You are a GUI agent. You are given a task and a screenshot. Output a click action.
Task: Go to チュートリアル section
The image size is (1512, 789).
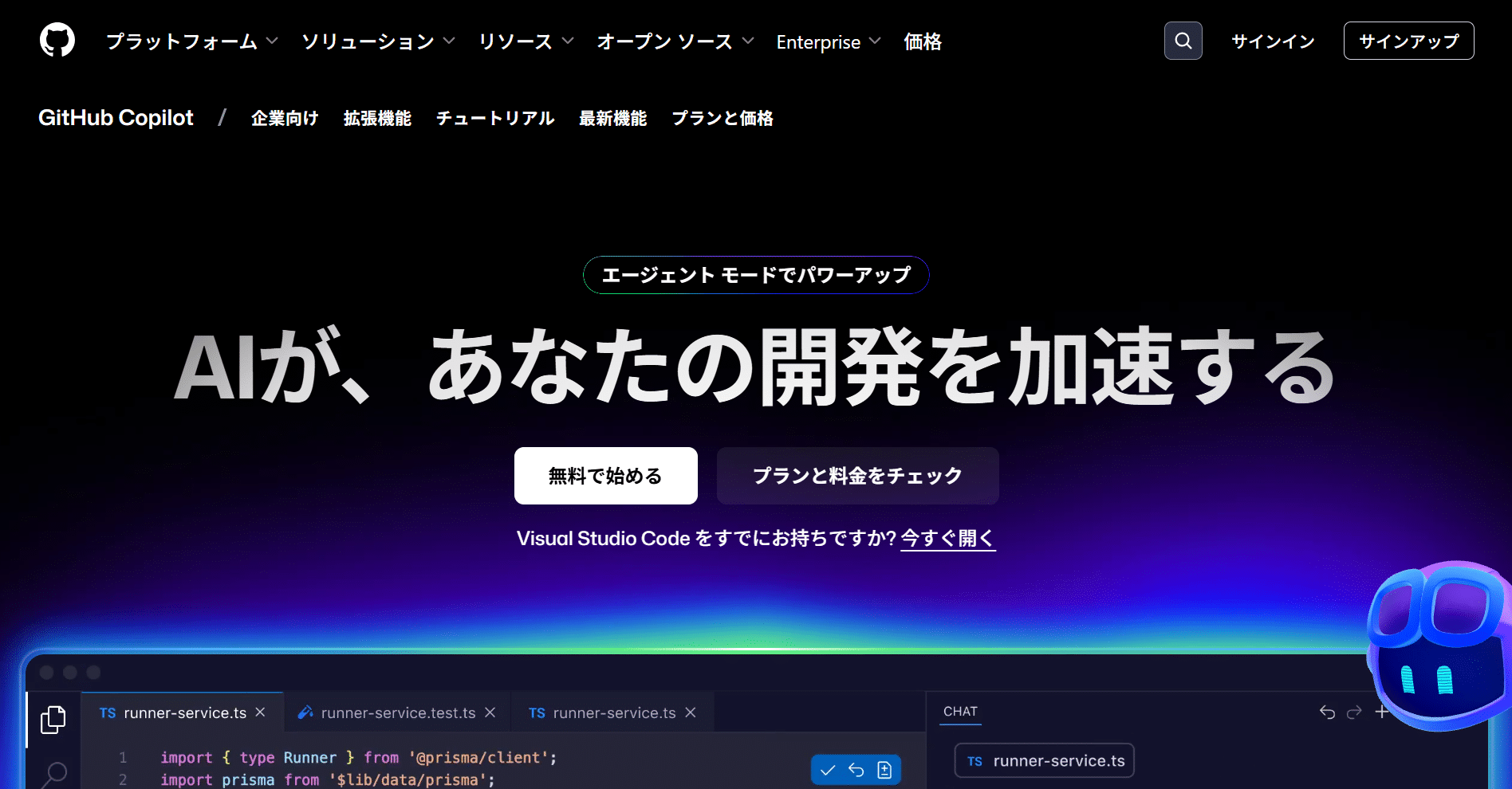click(x=495, y=118)
